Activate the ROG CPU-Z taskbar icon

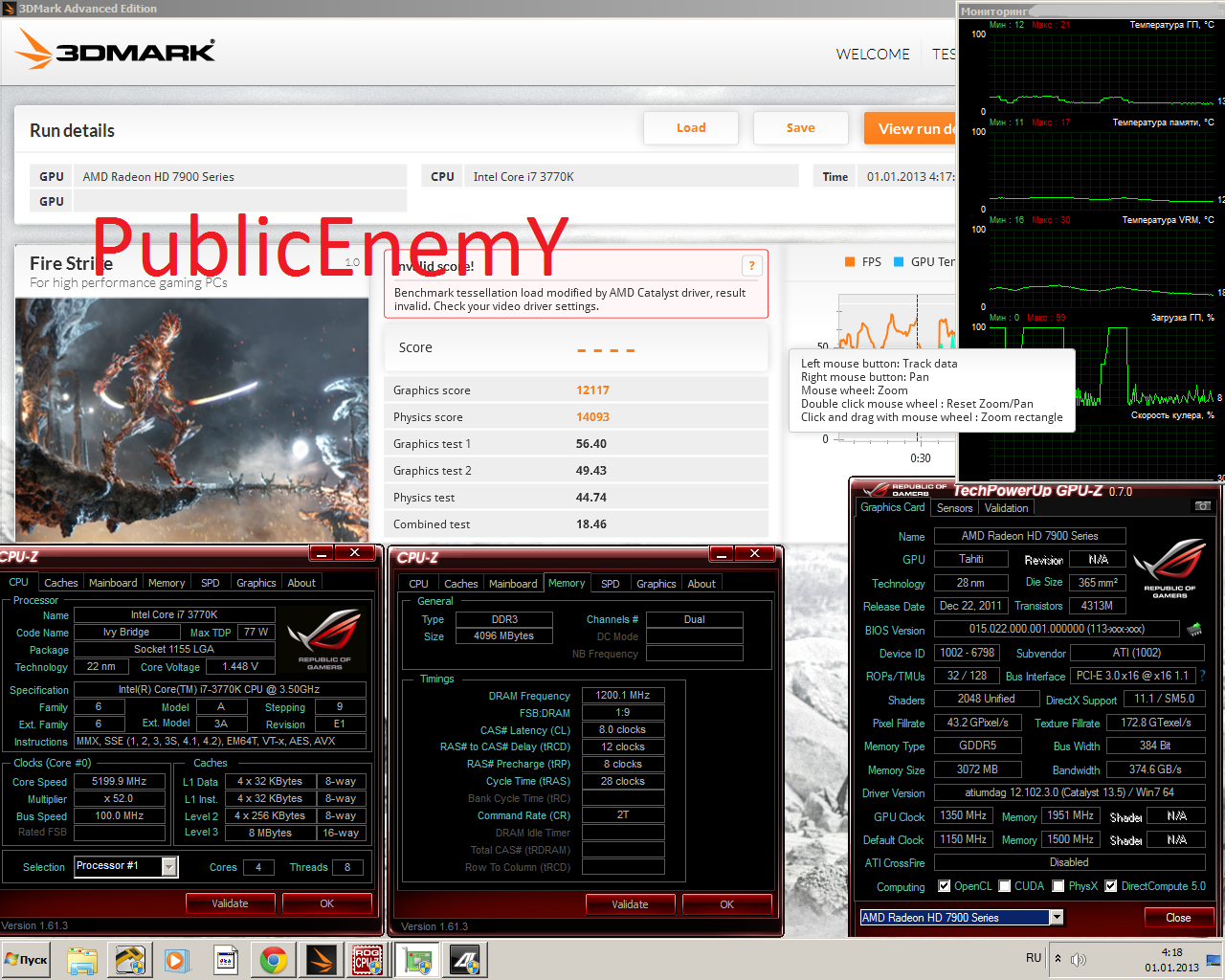(368, 960)
